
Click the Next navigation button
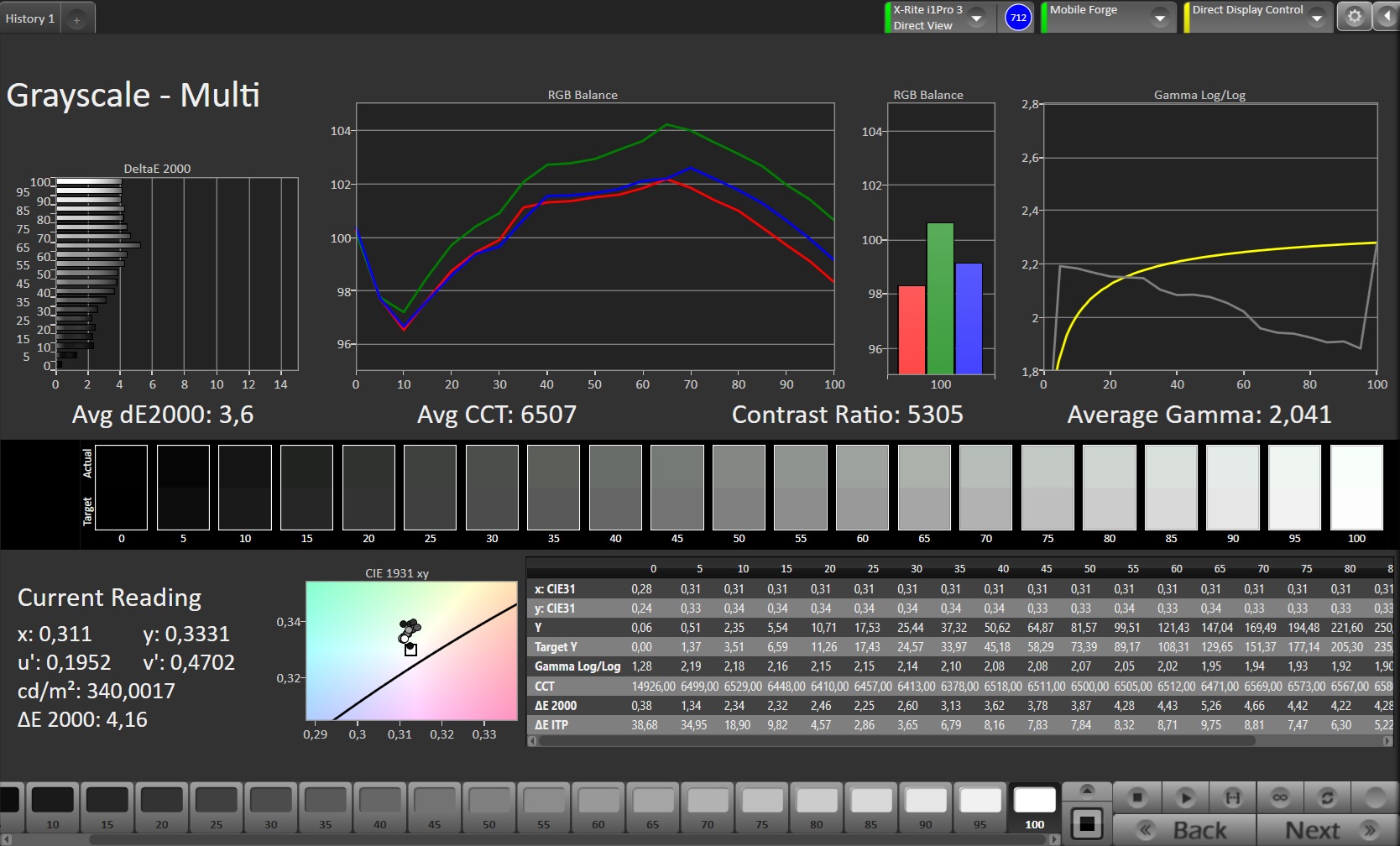1328,830
